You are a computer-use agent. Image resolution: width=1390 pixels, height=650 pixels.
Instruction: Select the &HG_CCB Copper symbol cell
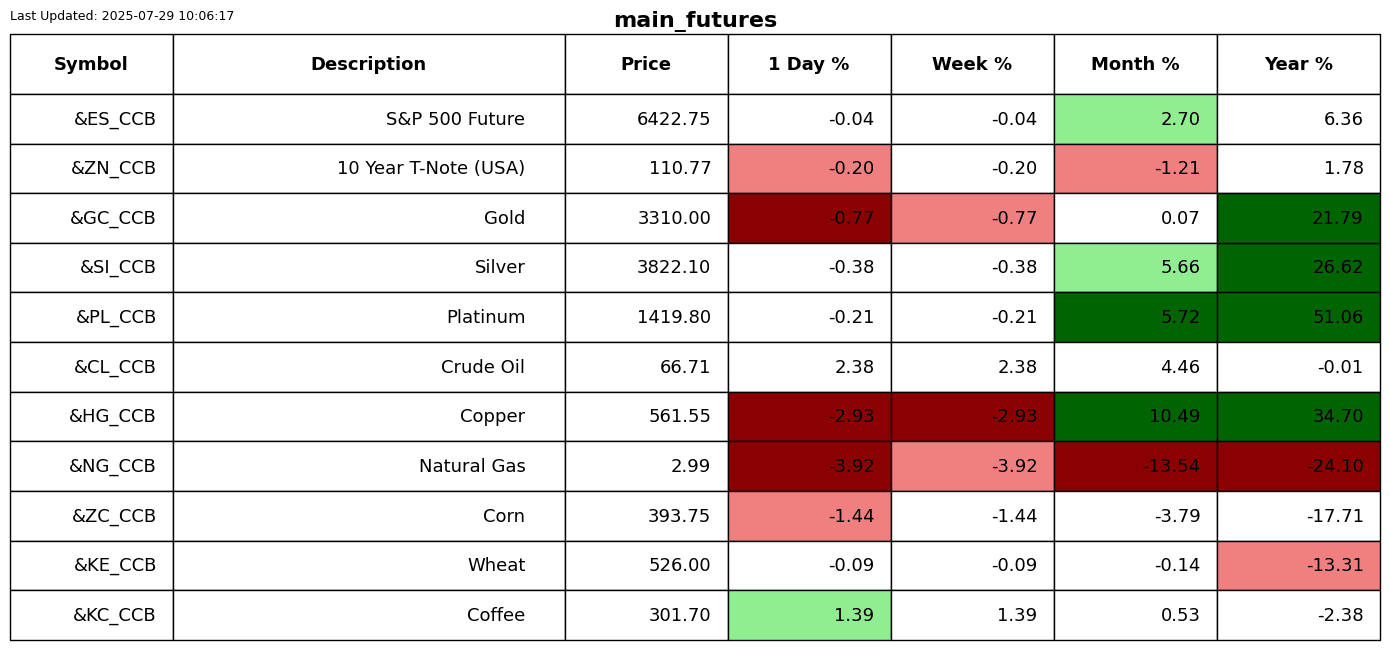(91, 416)
